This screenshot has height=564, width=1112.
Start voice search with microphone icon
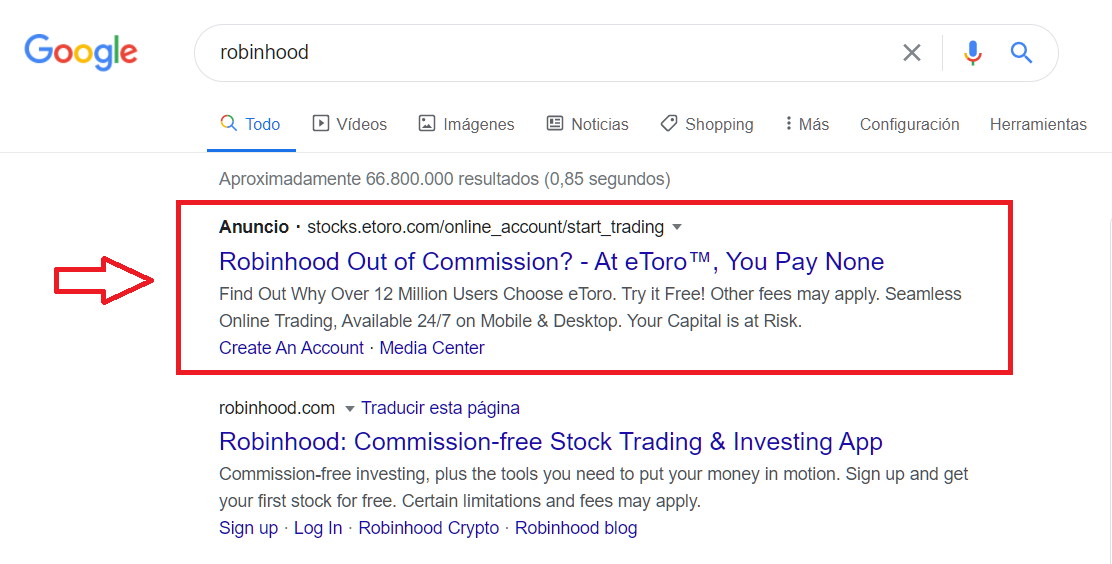(972, 53)
